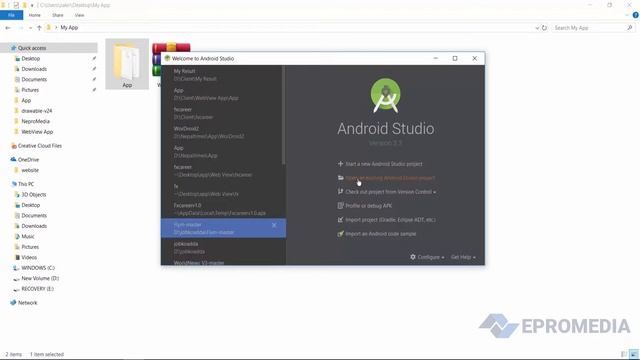Screen dimensions: 640x360
Task: Select website folder under OneDrive
Action: pos(30,170)
